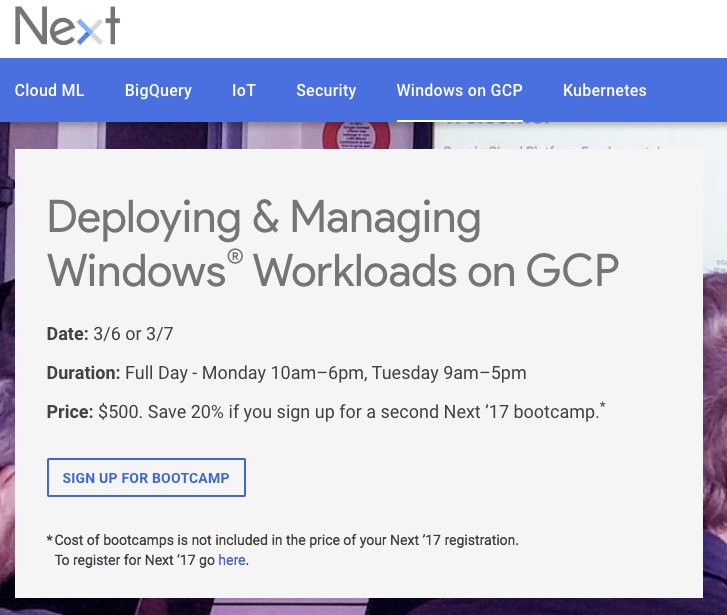Image resolution: width=727 pixels, height=615 pixels.
Task: Select the Windows on GCP tab
Action: [x=459, y=90]
